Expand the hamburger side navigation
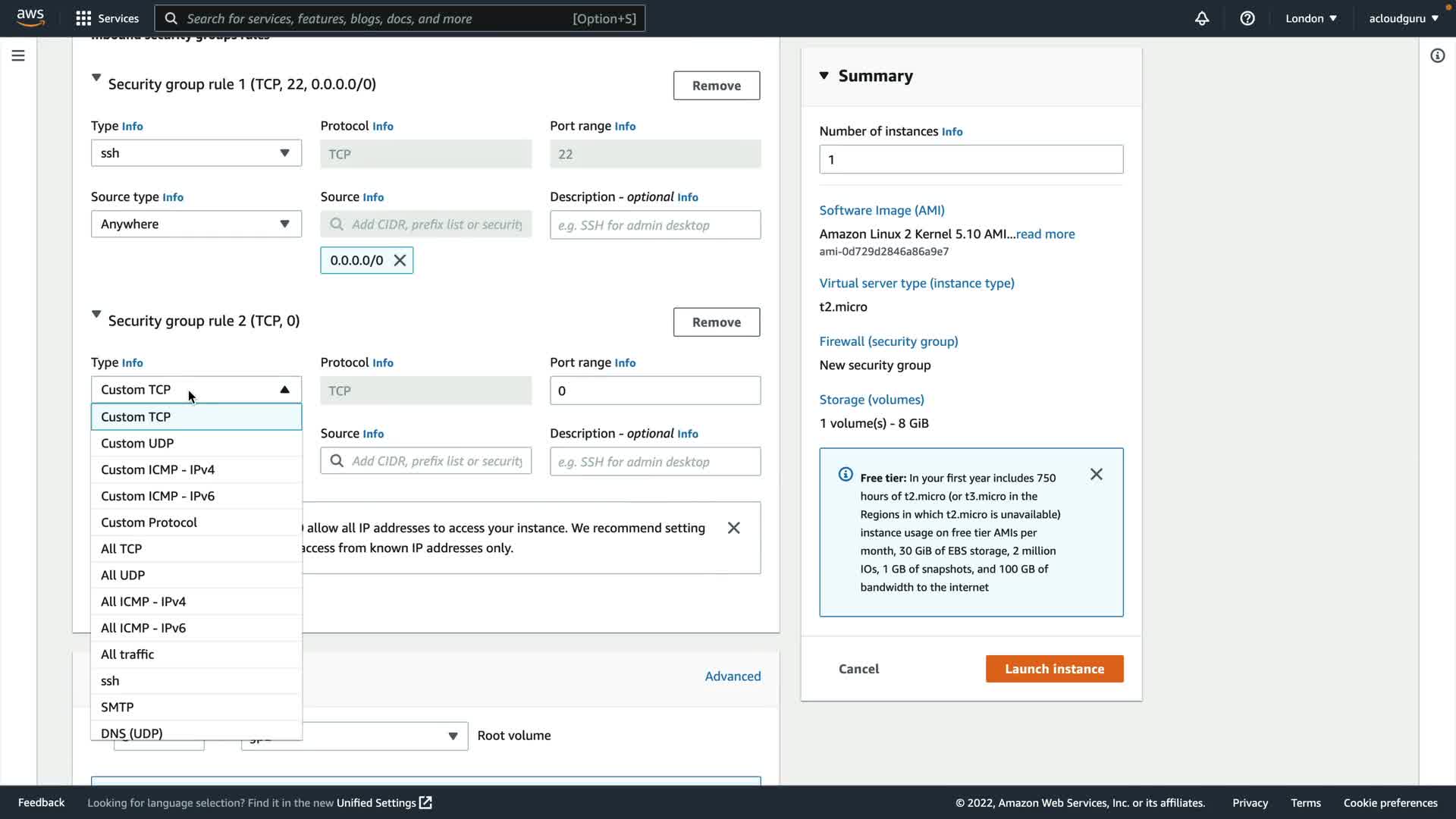Viewport: 1456px width, 819px height. 18,55
